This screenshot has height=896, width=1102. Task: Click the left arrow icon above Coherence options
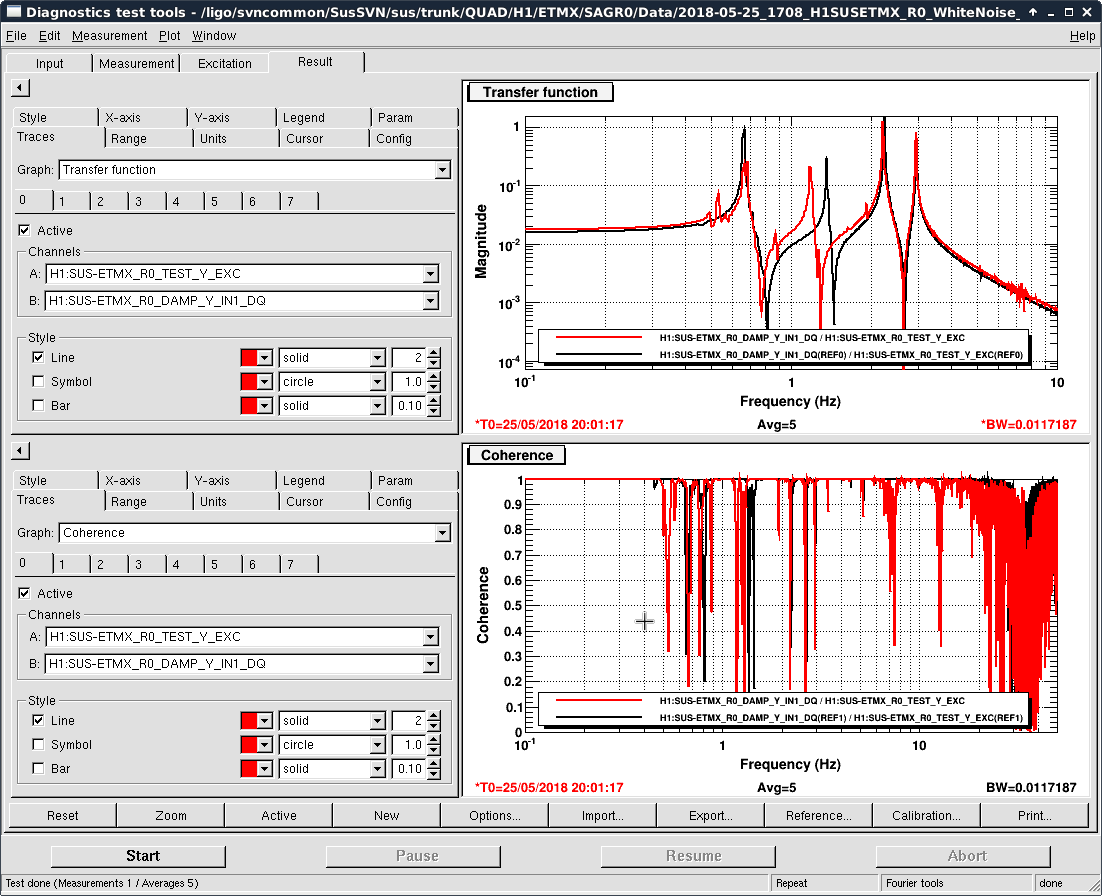(20, 451)
